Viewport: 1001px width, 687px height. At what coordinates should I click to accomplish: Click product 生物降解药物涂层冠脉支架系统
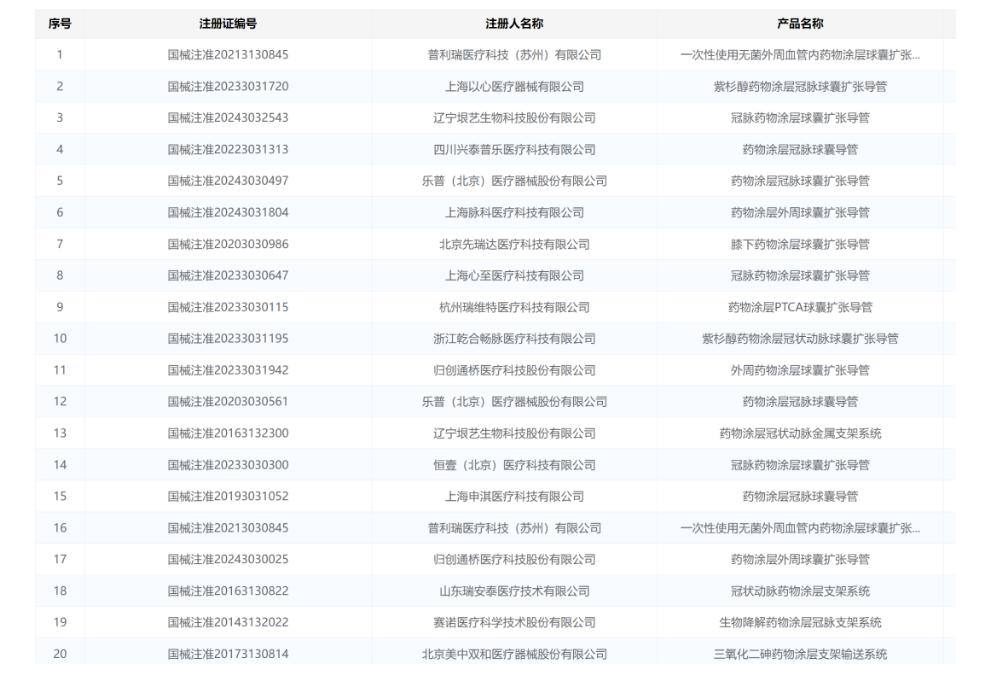800,623
